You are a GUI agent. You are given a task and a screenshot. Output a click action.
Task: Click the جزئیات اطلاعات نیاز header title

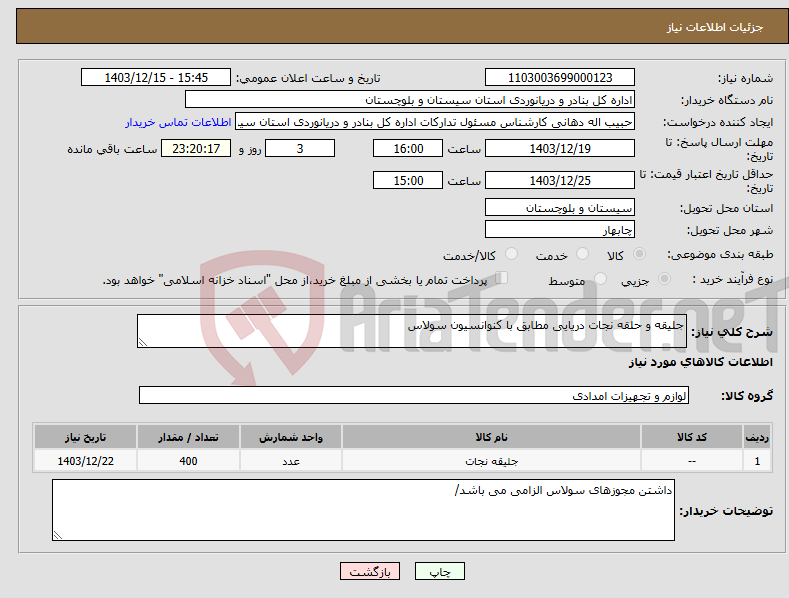pyautogui.click(x=715, y=27)
